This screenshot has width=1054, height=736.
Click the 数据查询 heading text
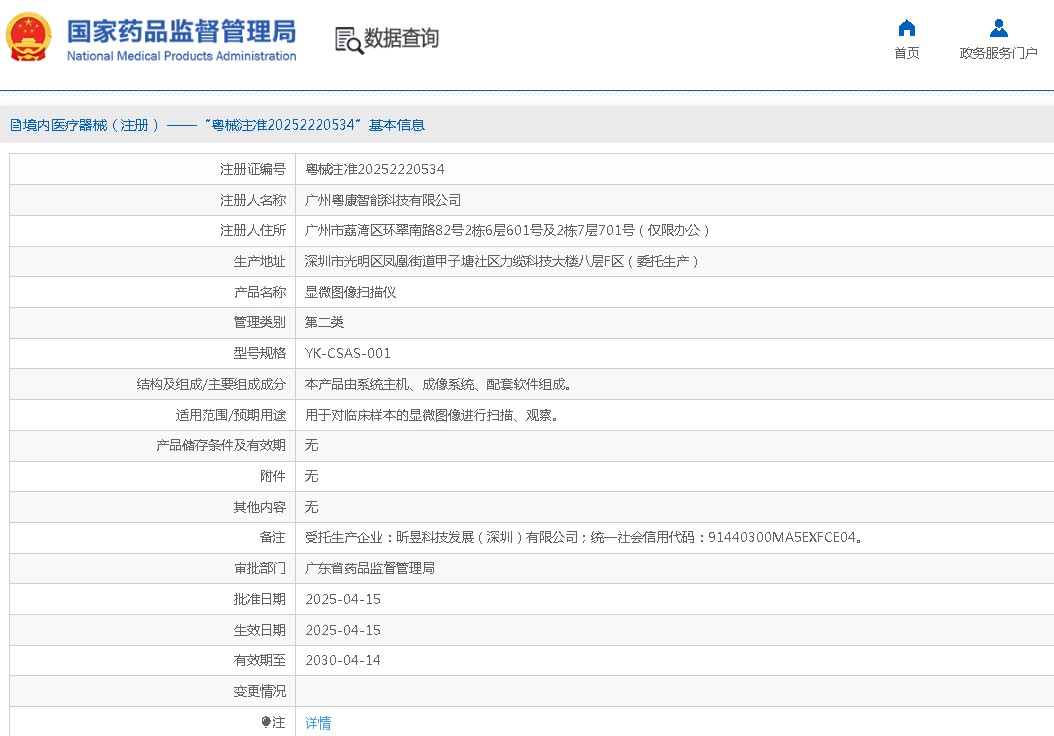(401, 39)
